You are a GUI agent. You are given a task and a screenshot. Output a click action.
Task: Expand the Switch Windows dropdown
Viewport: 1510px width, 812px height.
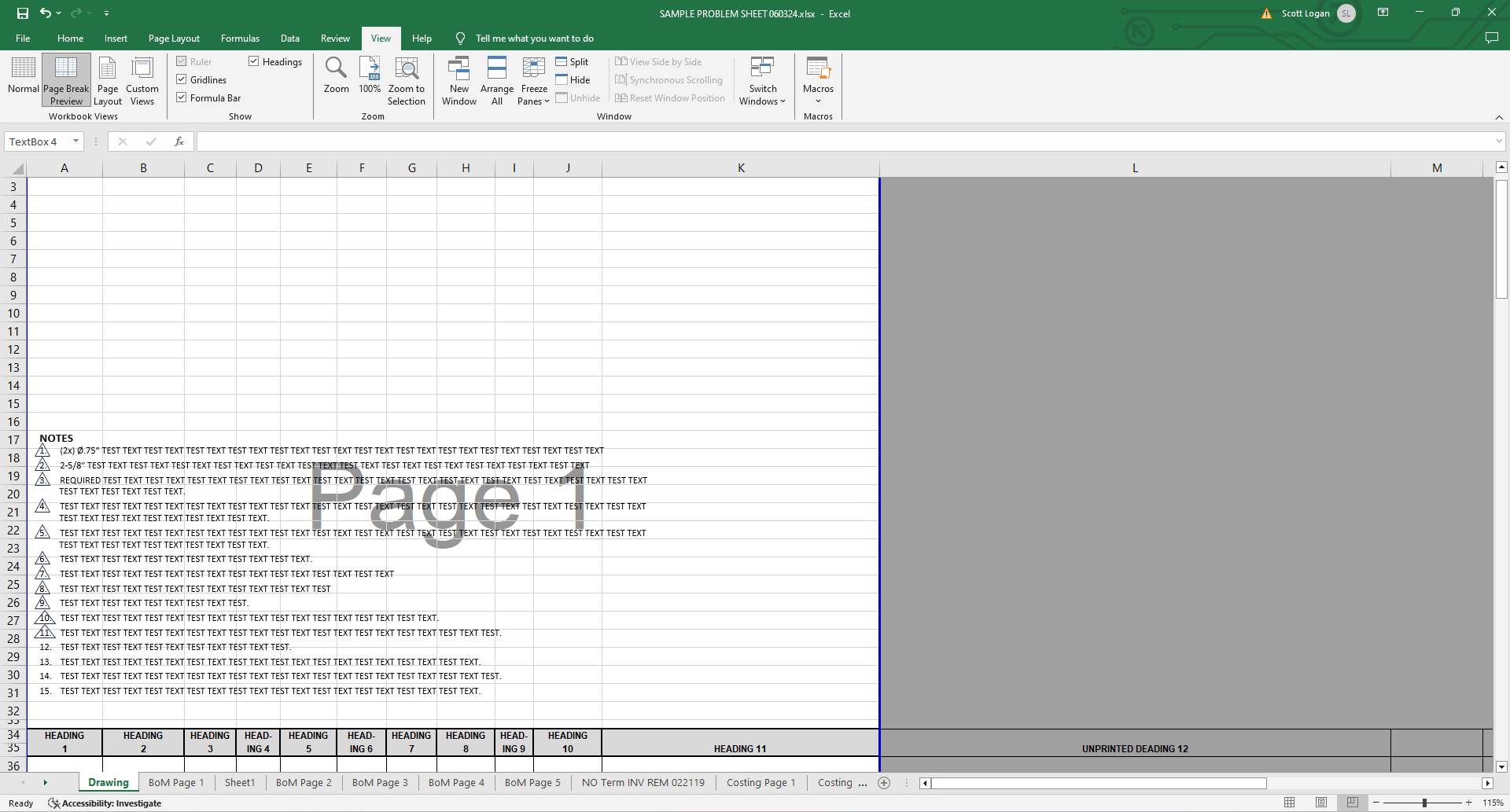click(x=761, y=79)
